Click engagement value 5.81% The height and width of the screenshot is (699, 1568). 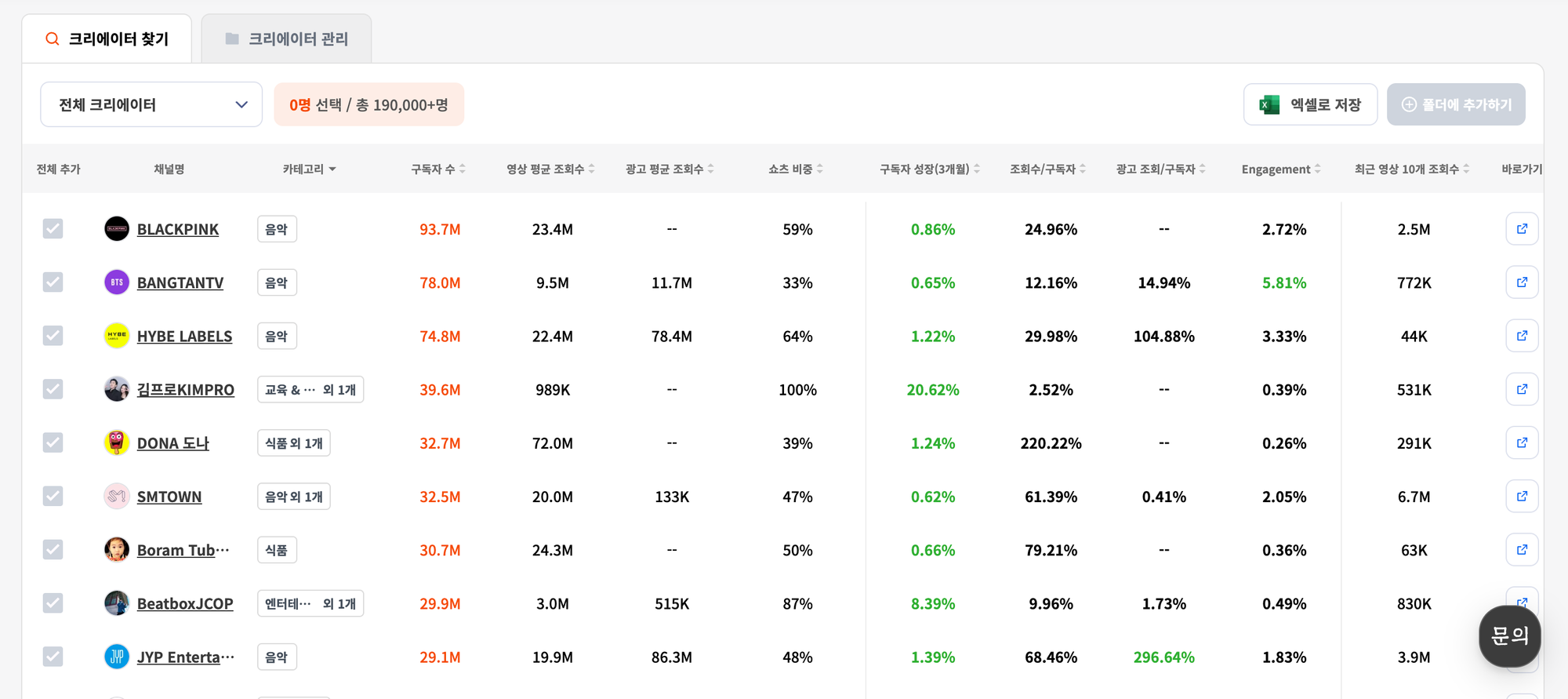[x=1284, y=282]
